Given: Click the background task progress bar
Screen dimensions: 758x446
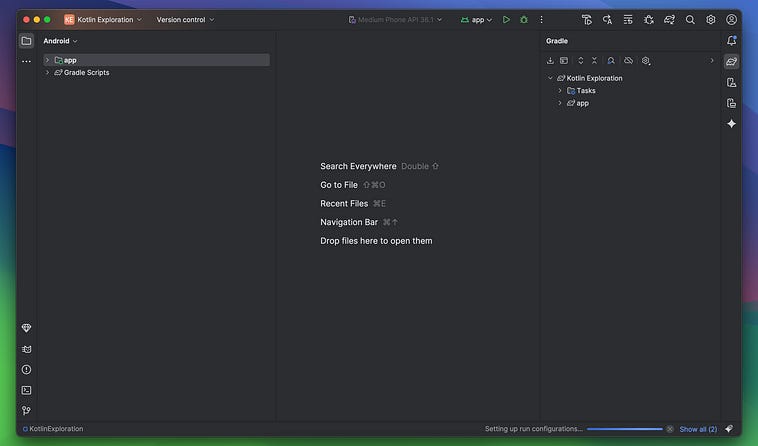Looking at the screenshot, I should coord(625,429).
